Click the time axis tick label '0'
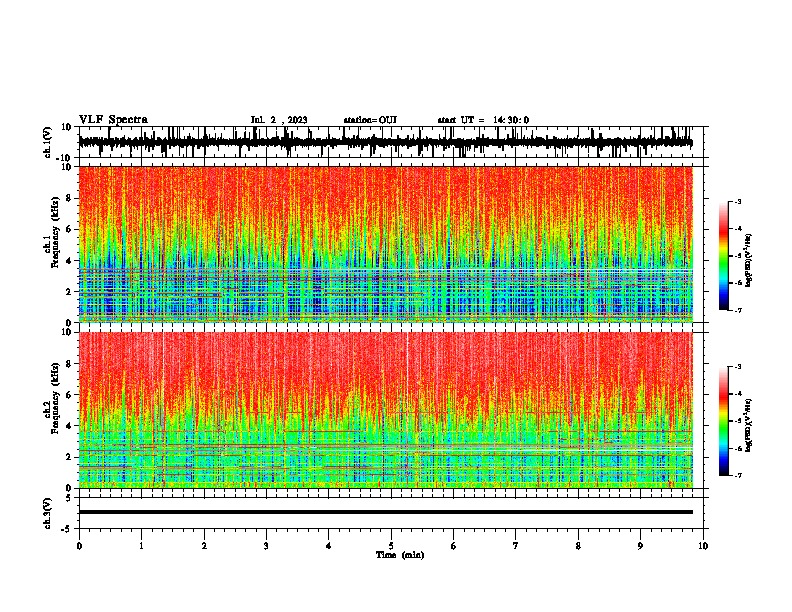The image size is (792, 612). [x=79, y=546]
